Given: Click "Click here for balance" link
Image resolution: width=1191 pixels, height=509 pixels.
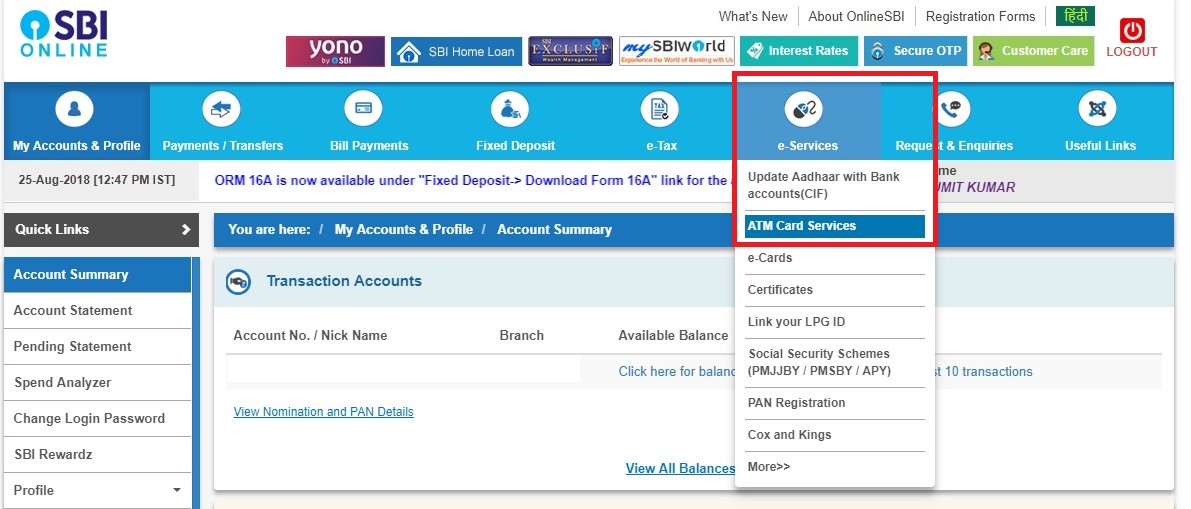Looking at the screenshot, I should [x=678, y=371].
